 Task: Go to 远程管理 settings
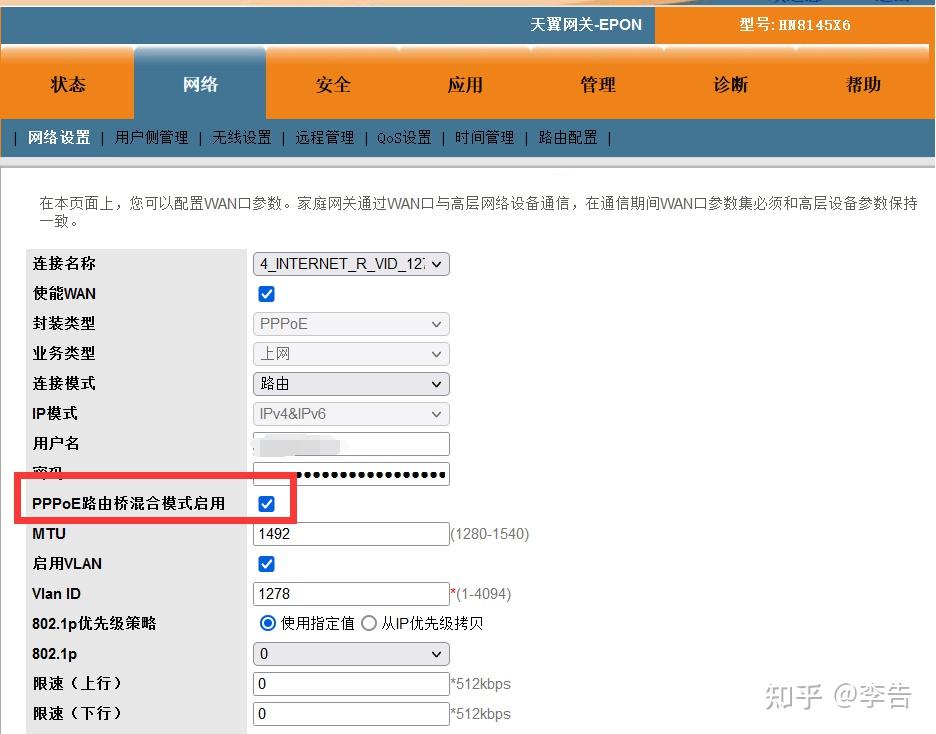coord(324,137)
